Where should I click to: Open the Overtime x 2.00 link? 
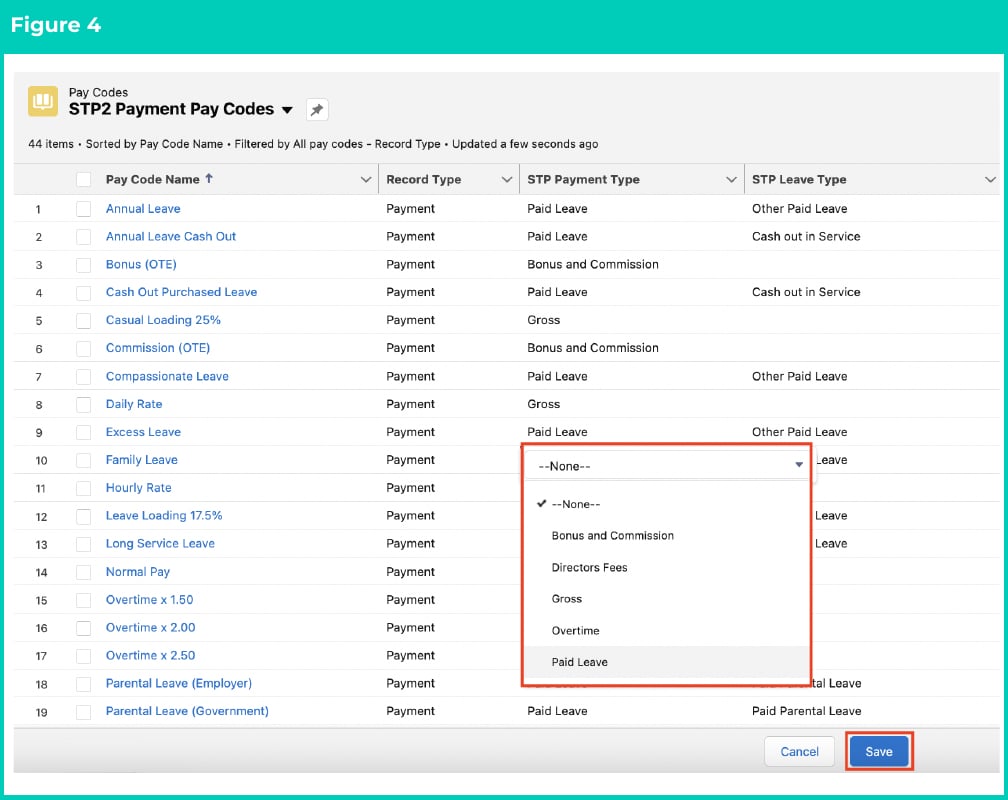pyautogui.click(x=150, y=627)
